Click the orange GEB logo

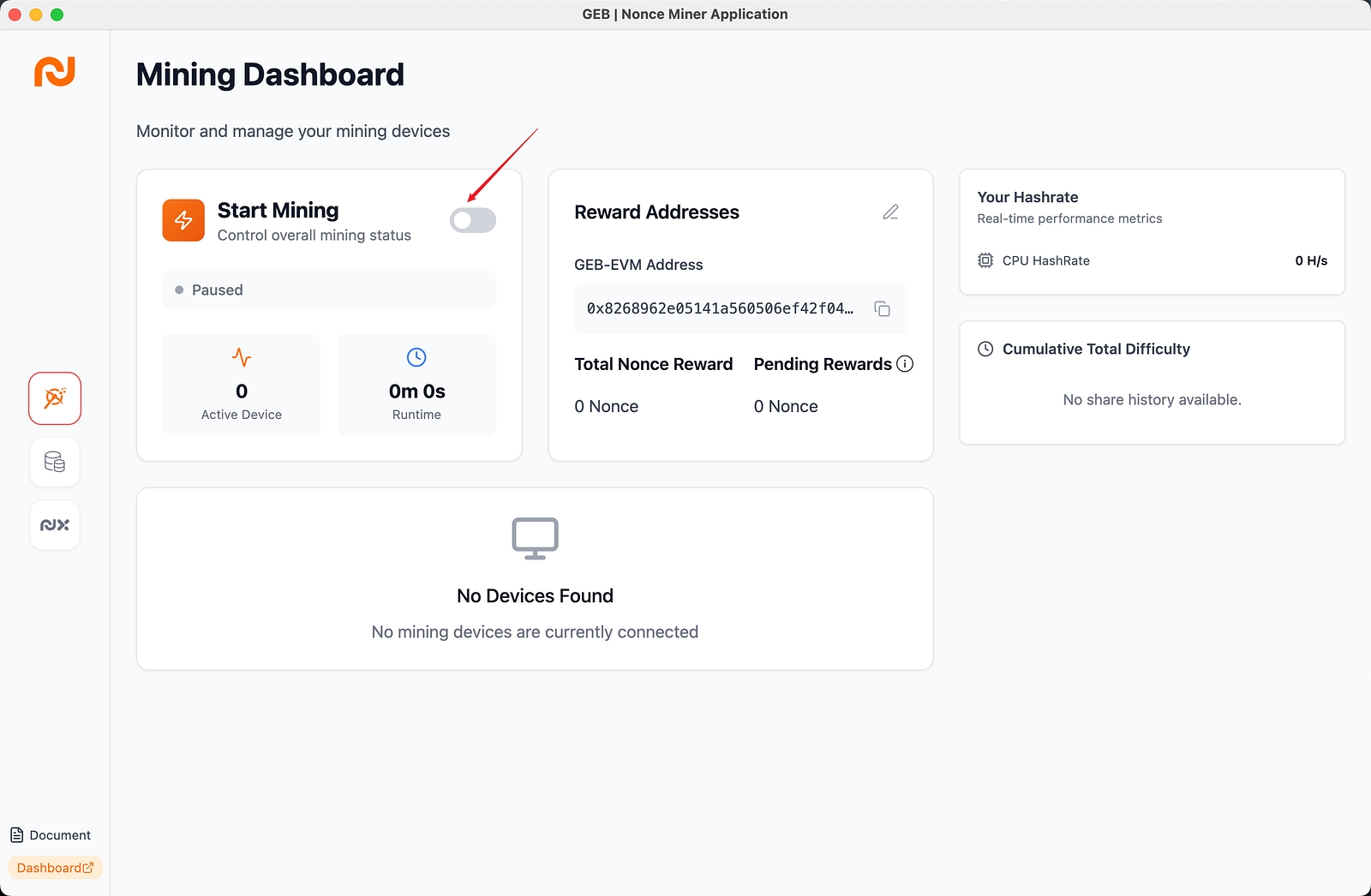click(x=55, y=72)
